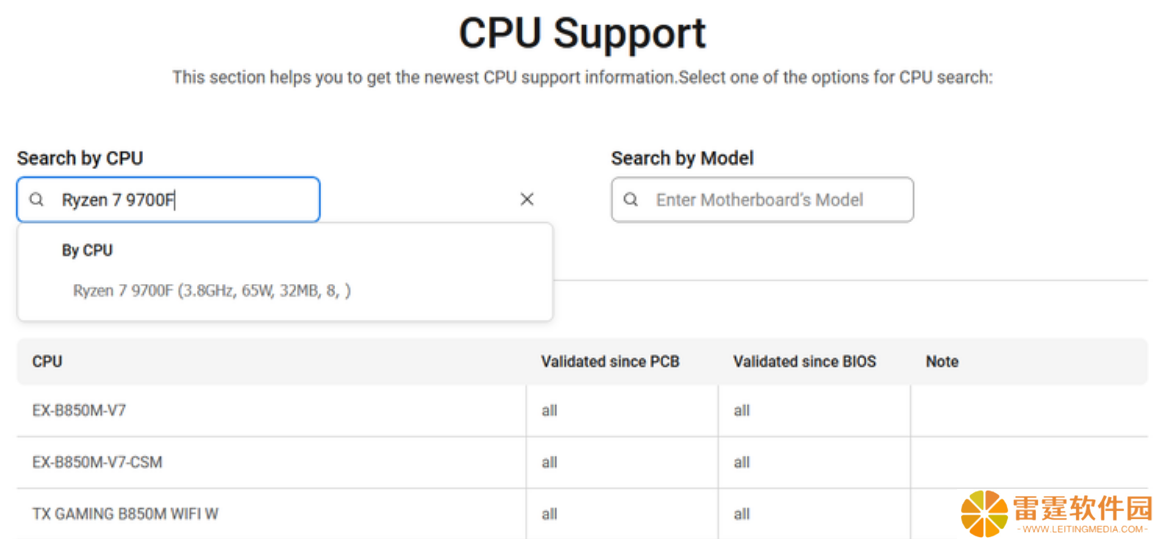This screenshot has width=1157, height=539.
Task: Click the magnifier icon in CPU search
Action: [37, 199]
